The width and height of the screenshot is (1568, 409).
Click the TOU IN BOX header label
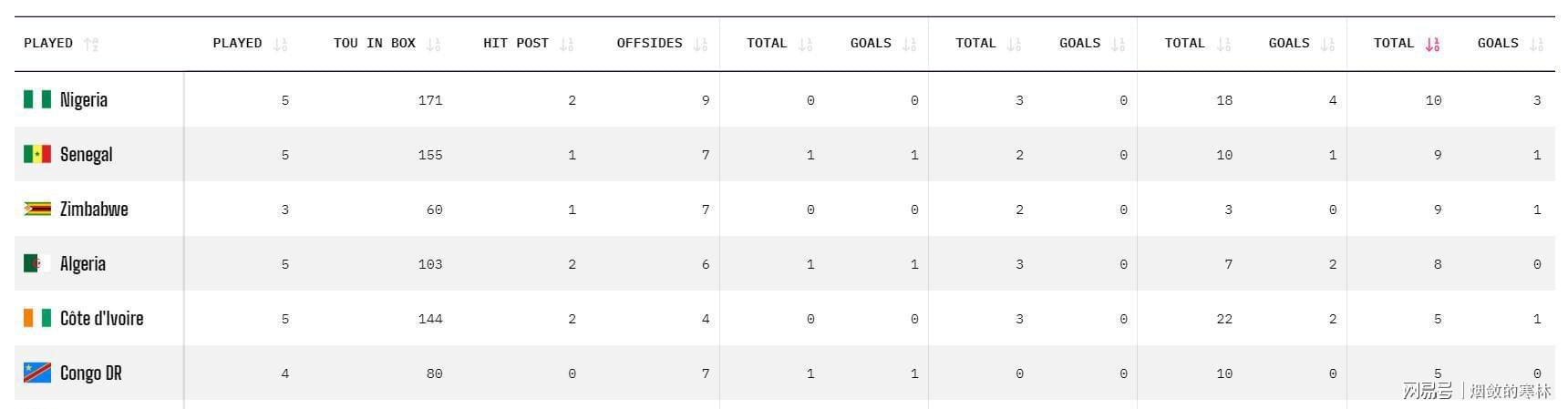[375, 43]
